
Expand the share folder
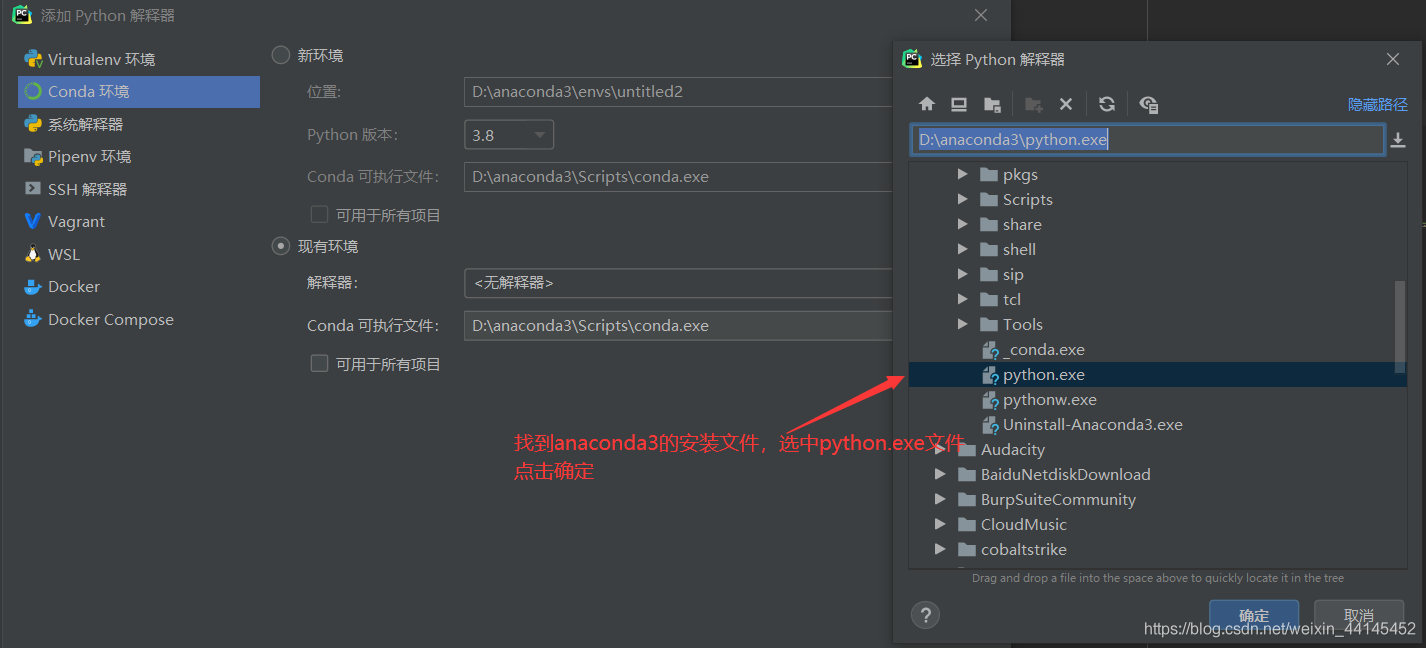(x=962, y=224)
